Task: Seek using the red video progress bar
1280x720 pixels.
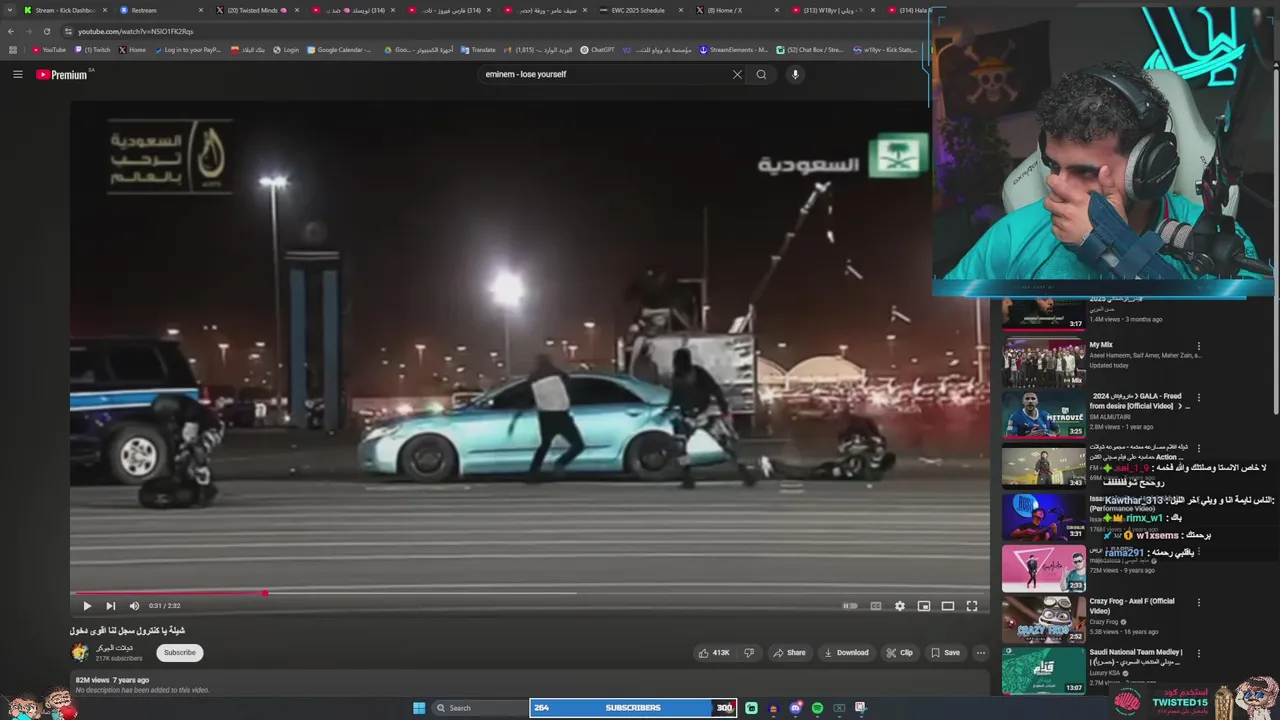Action: tap(530, 593)
